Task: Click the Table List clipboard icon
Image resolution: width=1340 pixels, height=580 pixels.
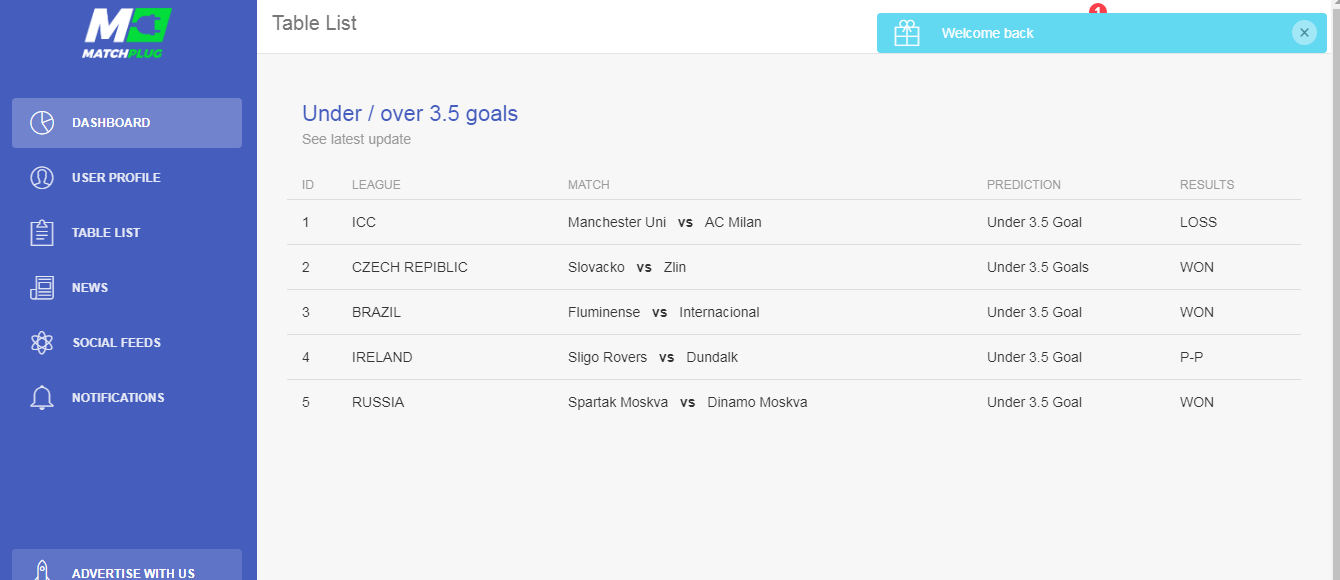Action: tap(42, 233)
